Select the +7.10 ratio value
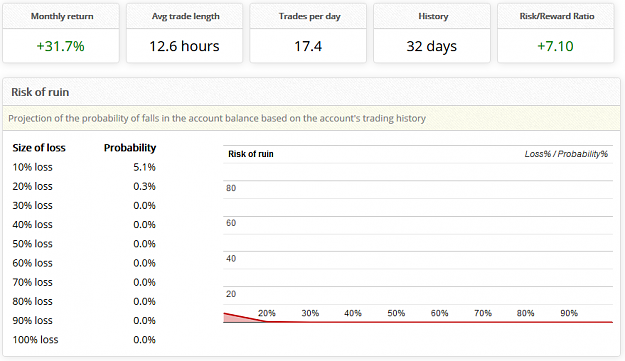The width and height of the screenshot is (625, 361). click(x=555, y=46)
